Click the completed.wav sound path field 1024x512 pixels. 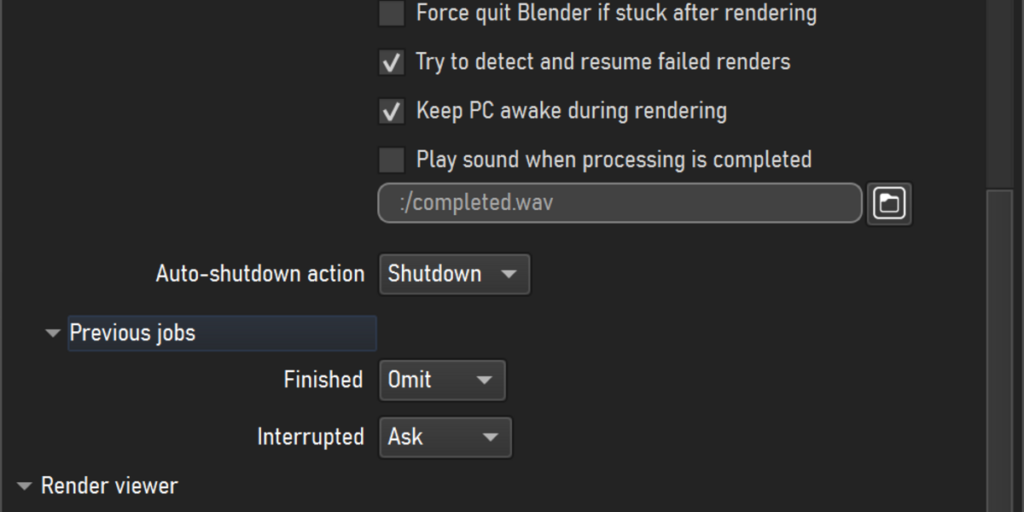620,203
